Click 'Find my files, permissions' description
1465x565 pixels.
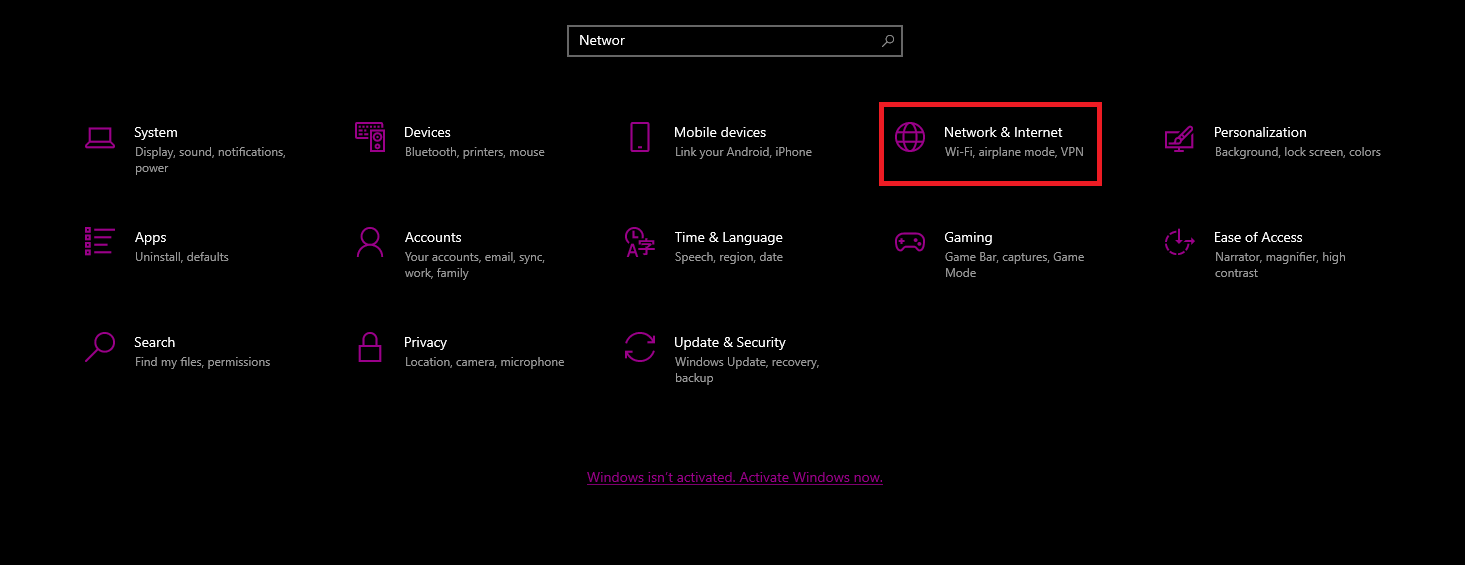203,362
